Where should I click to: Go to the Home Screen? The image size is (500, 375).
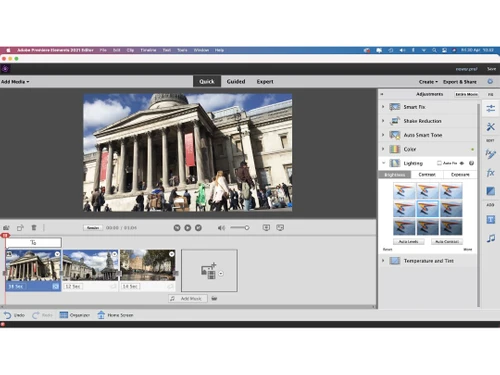point(115,315)
